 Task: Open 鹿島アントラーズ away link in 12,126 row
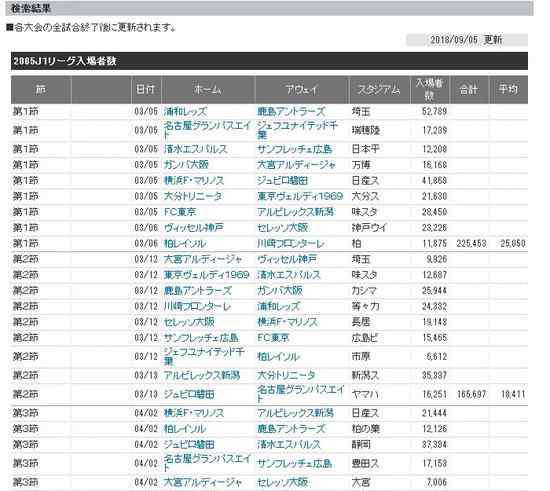click(x=291, y=429)
